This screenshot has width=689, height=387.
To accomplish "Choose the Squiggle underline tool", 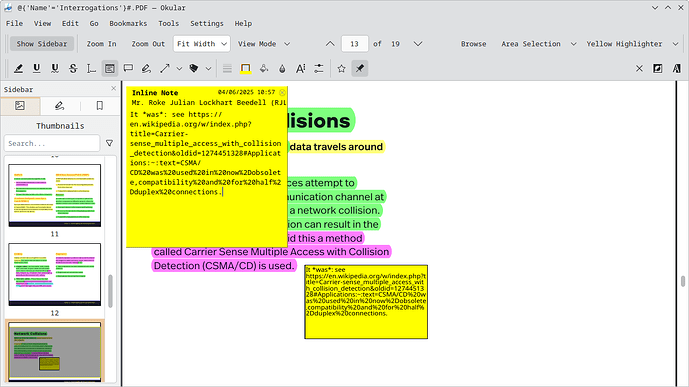I will coord(54,69).
